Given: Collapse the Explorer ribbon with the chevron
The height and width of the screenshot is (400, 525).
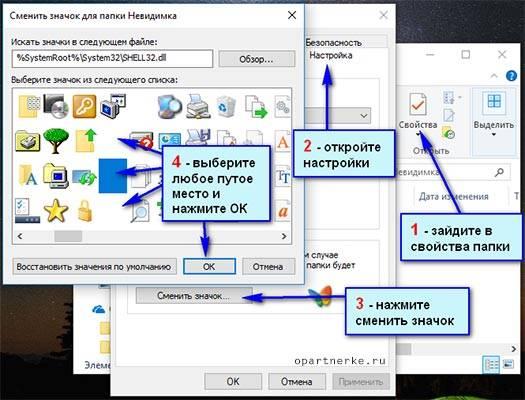Looking at the screenshot, I should [x=494, y=76].
